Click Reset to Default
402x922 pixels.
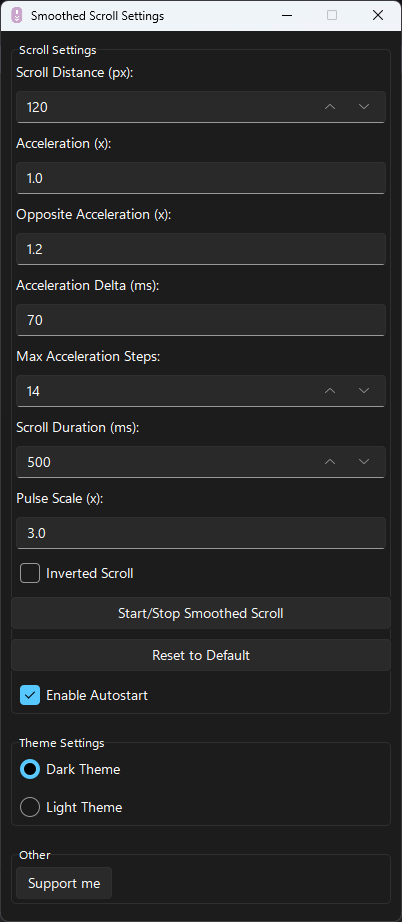(201, 655)
